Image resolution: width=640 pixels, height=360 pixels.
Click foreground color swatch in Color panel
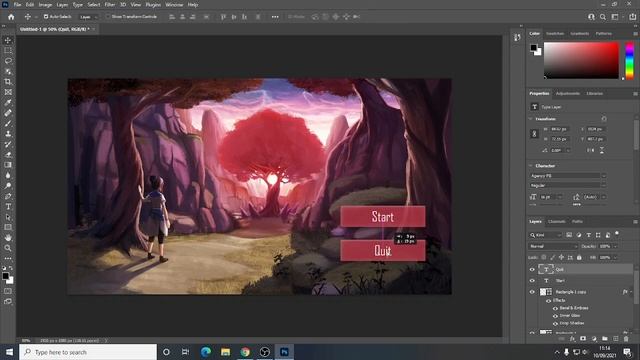pyautogui.click(x=533, y=47)
